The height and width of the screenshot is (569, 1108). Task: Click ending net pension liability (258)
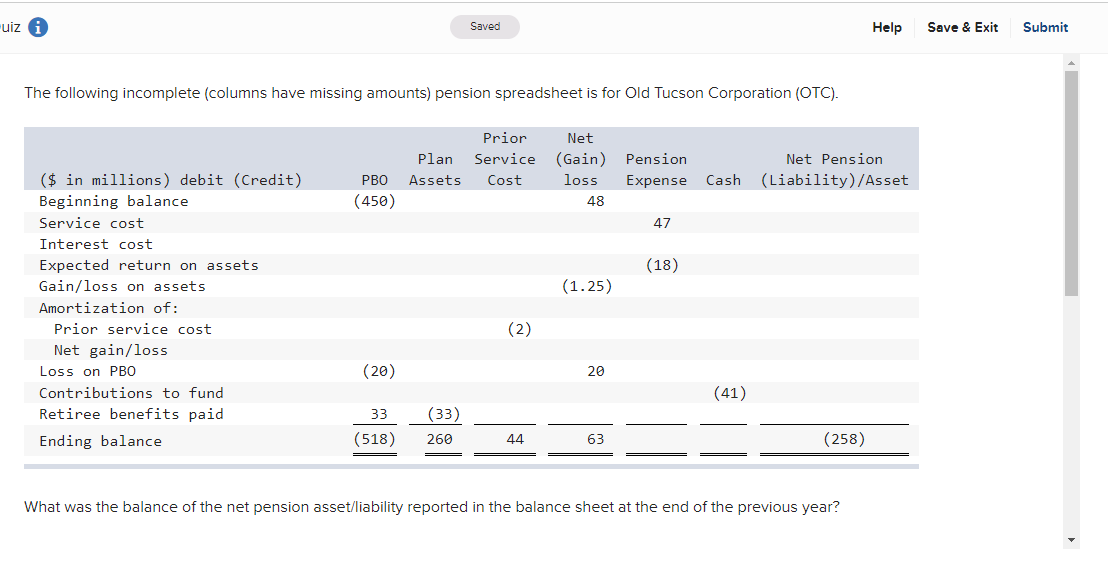pos(844,440)
